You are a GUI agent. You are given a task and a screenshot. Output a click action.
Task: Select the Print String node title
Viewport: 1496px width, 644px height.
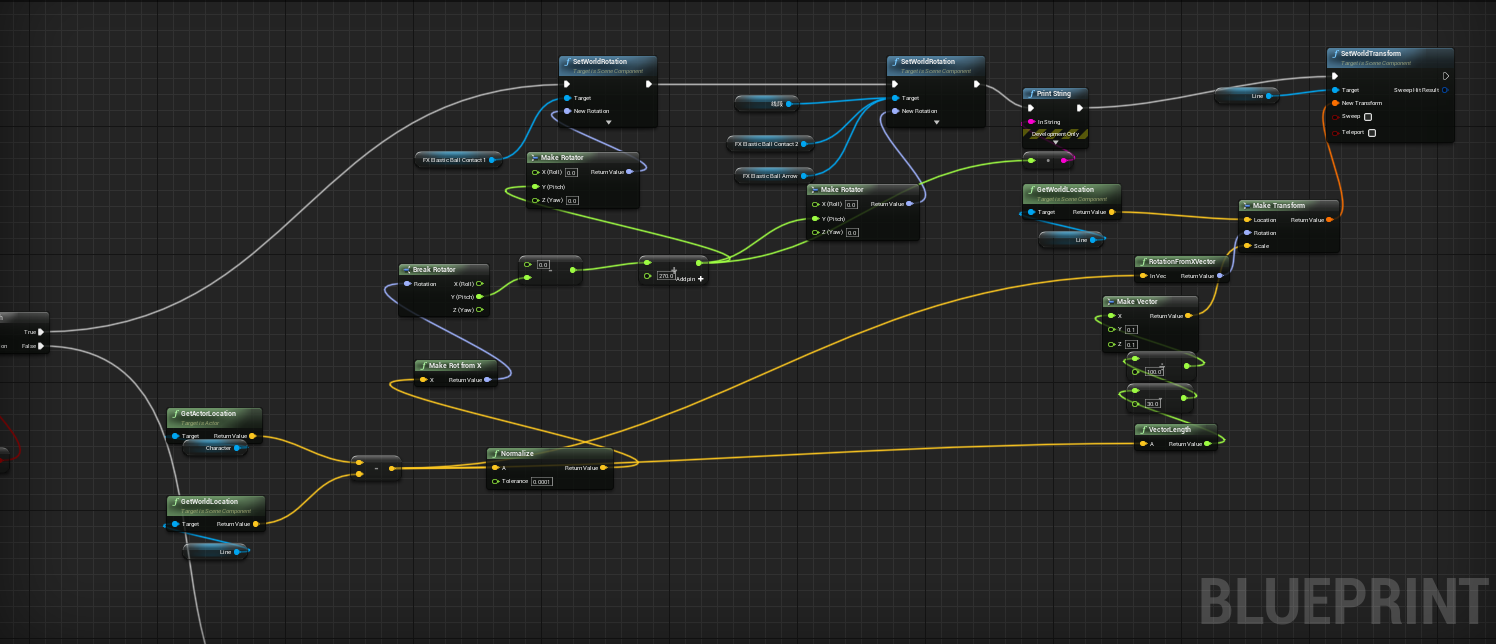tap(1053, 94)
